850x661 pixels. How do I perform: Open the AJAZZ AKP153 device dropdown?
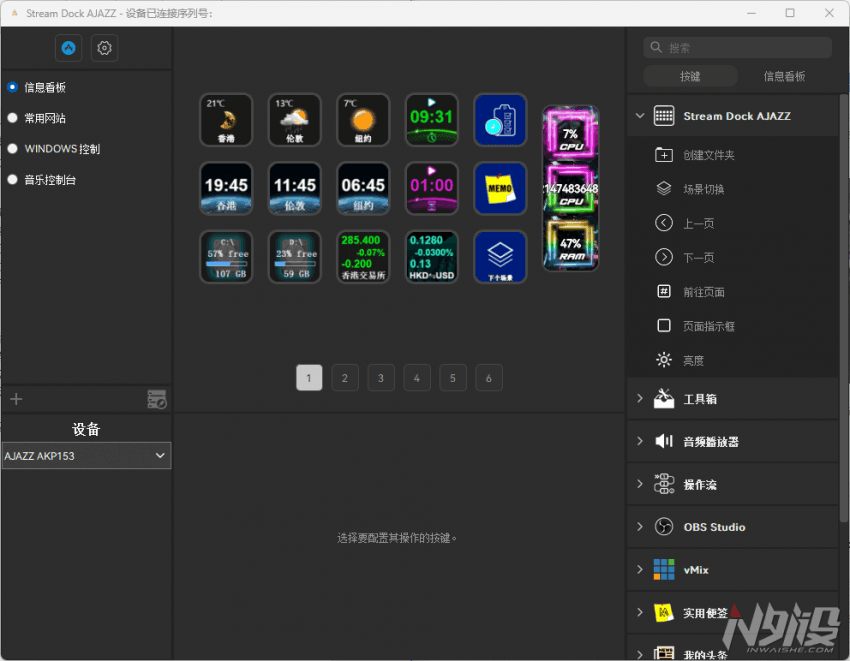click(86, 455)
